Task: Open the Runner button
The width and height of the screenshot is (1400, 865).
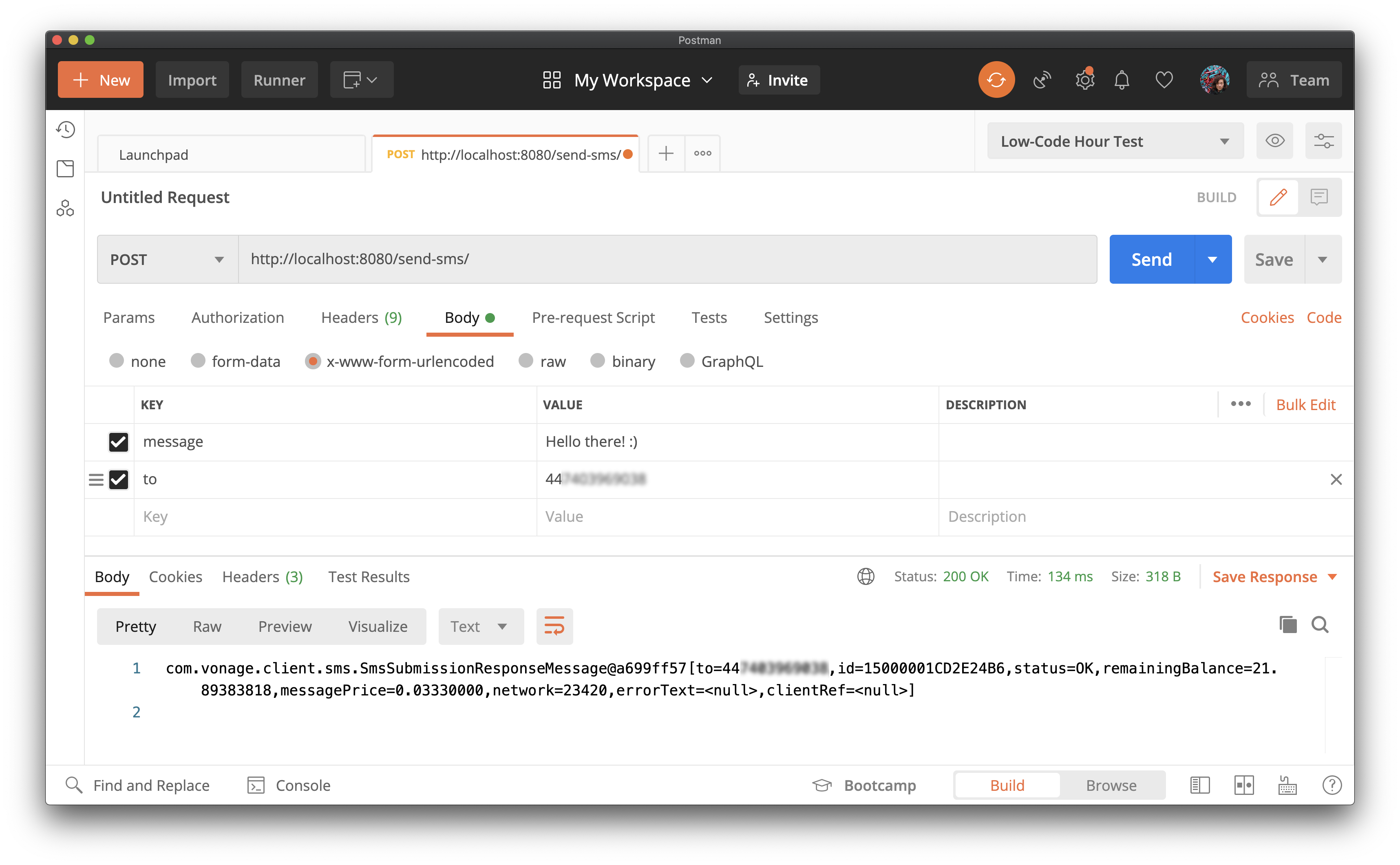Action: click(x=279, y=79)
